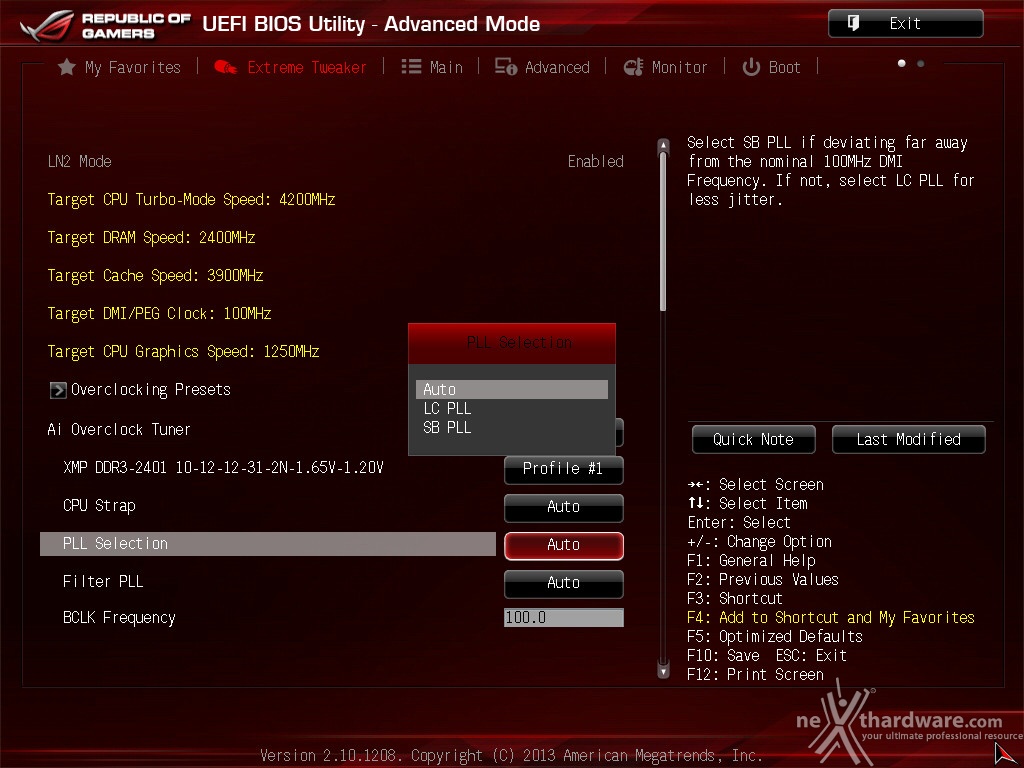
Task: Click the scrollbar down arrow
Action: (663, 671)
